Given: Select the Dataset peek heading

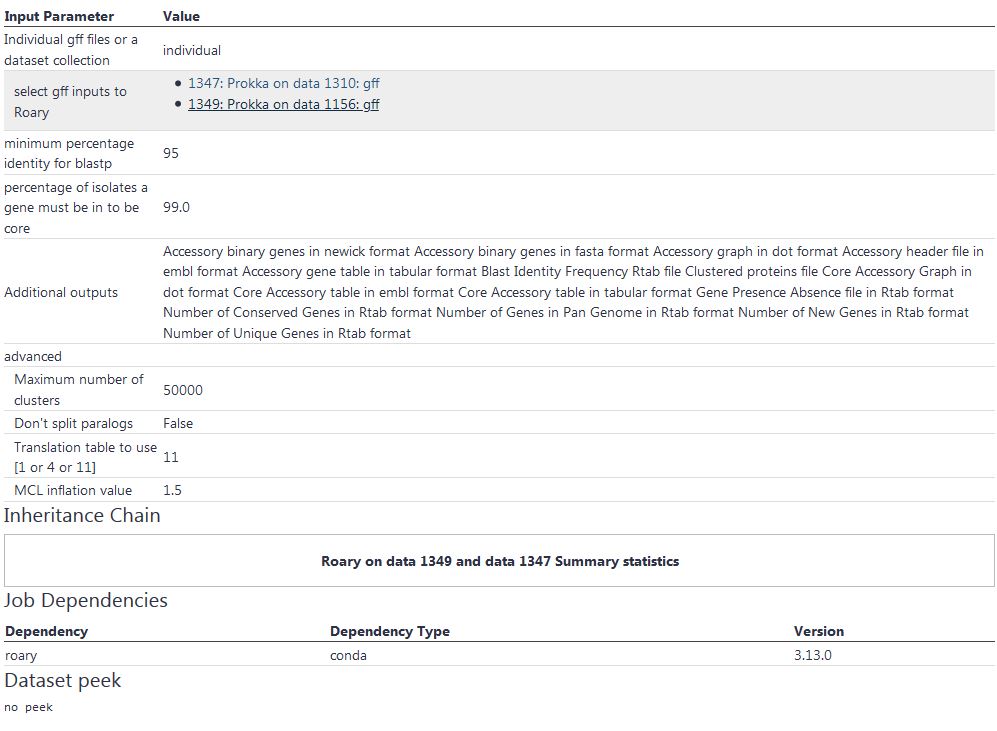Looking at the screenshot, I should tap(62, 680).
